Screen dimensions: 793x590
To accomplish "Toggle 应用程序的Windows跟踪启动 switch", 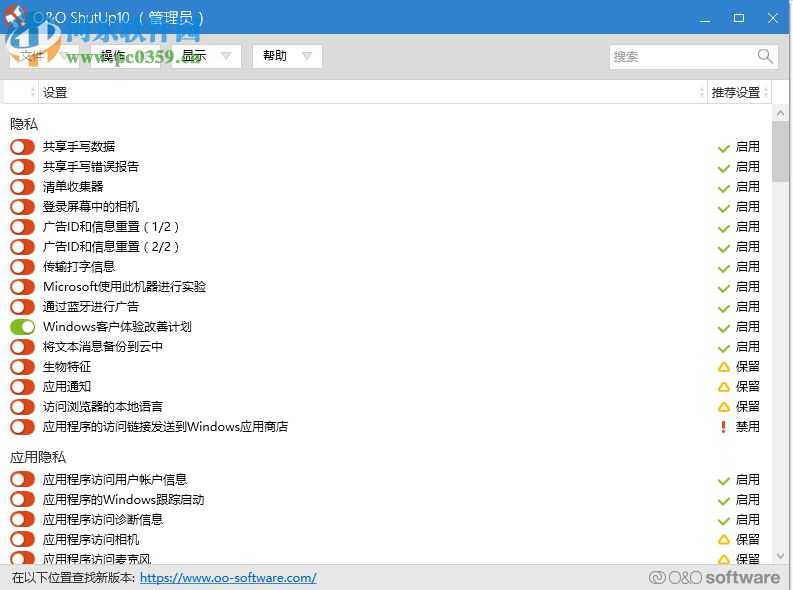I will pyautogui.click(x=22, y=500).
